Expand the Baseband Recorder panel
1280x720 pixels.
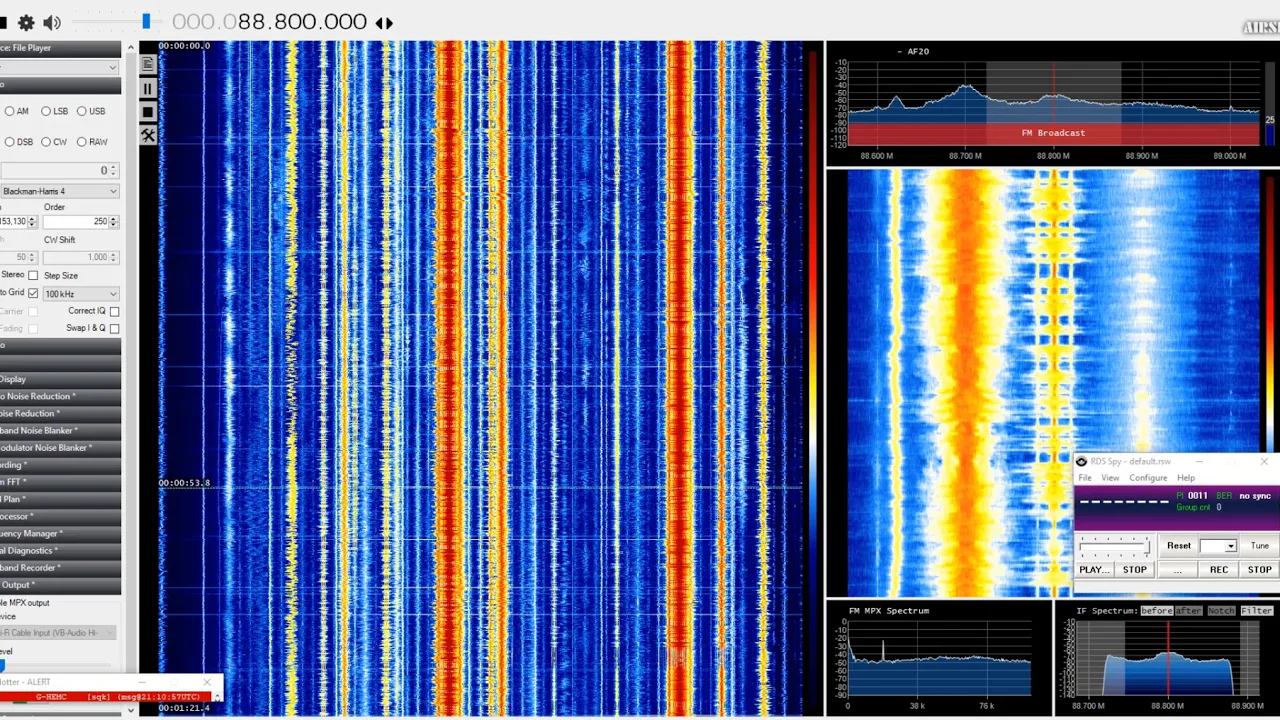pos(60,568)
